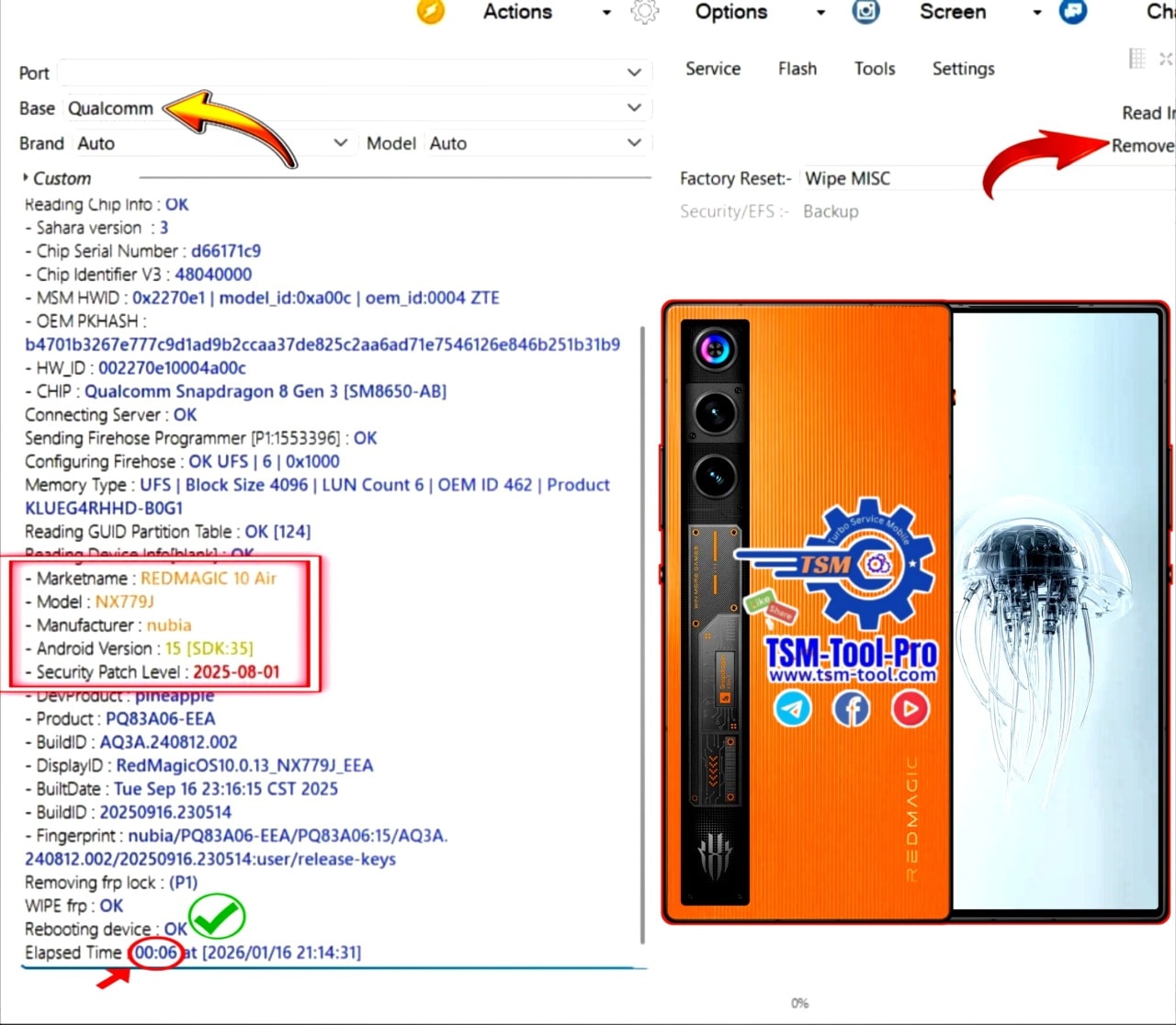Click the blue chat bubble icon
Screen dimensions: 1176x1025
click(x=1073, y=12)
